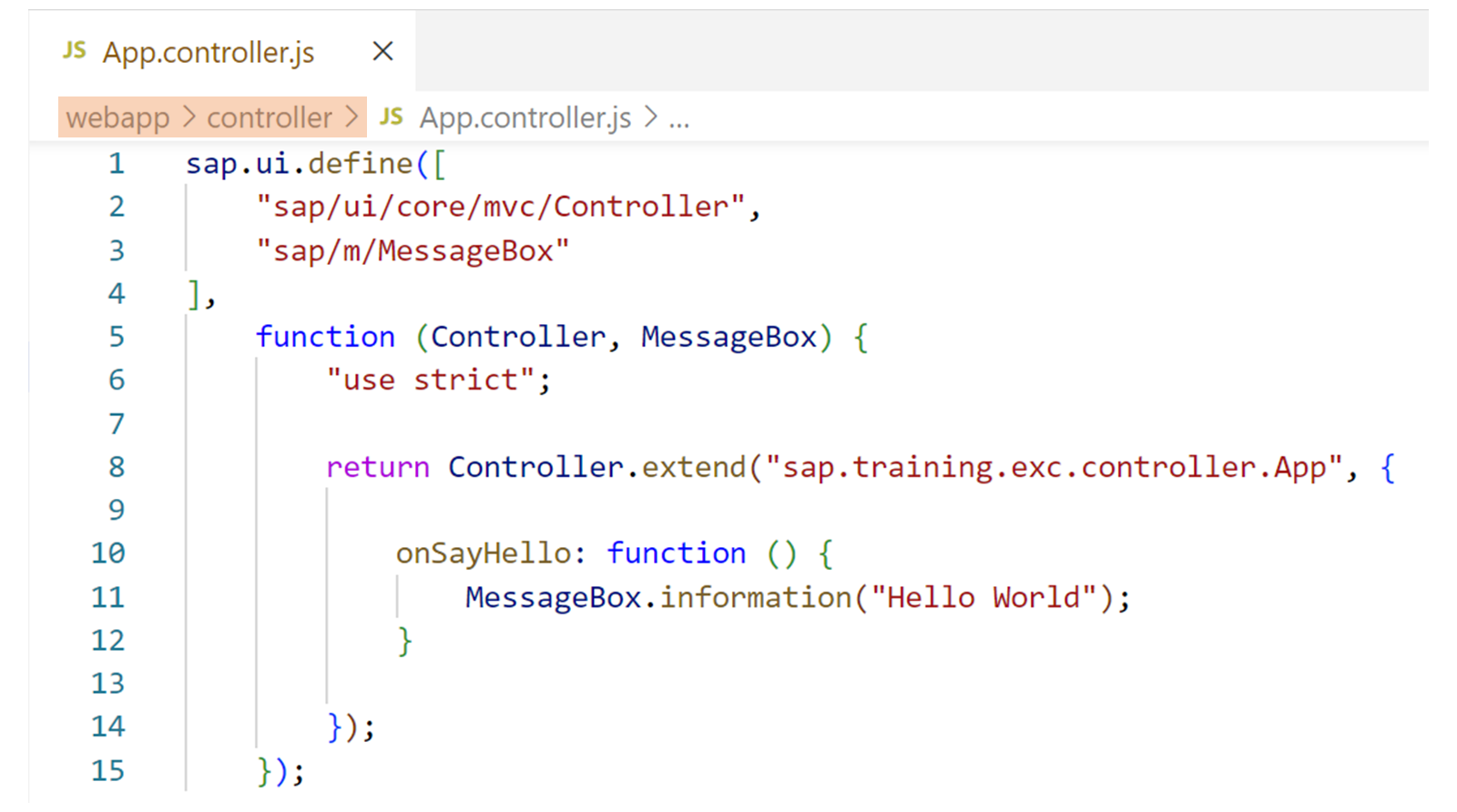Screen dimensions: 1457x812
Task: Click the "sap.training.exc.controller.App" string
Action: click(x=1055, y=467)
